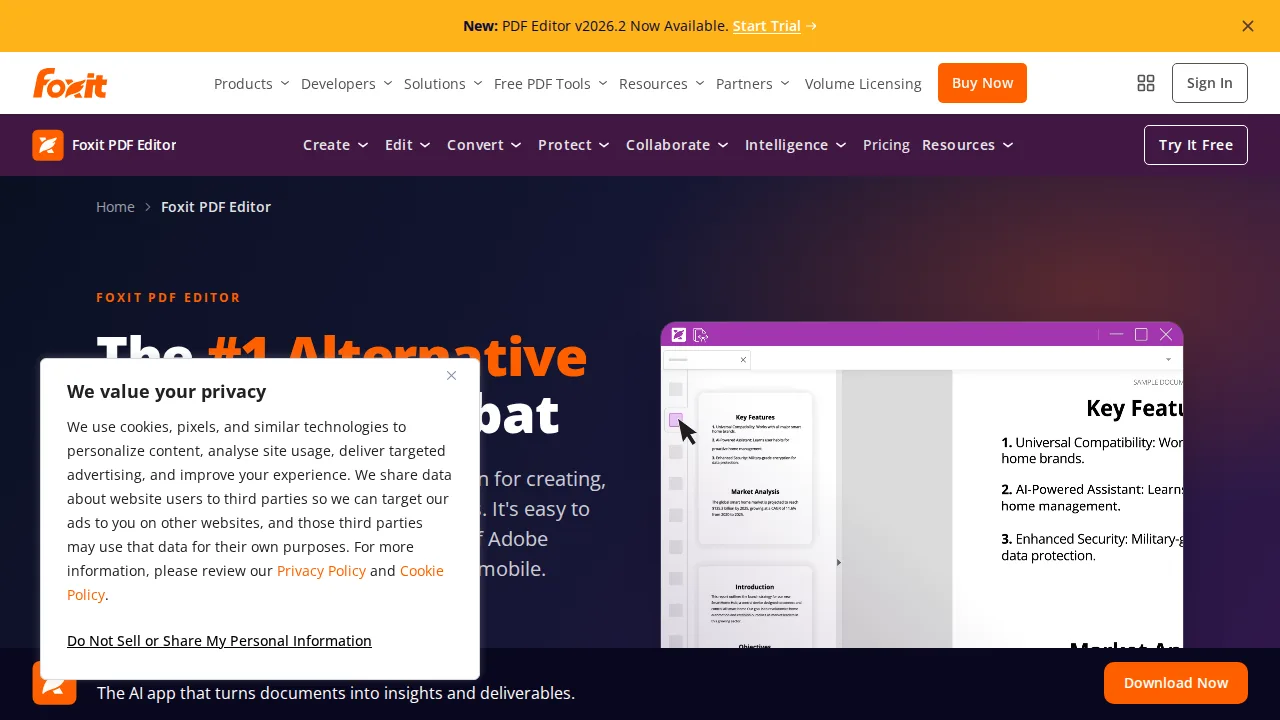Screen dimensions: 1280x720
Task: Expand the Partners menu
Action: pyautogui.click(x=753, y=83)
